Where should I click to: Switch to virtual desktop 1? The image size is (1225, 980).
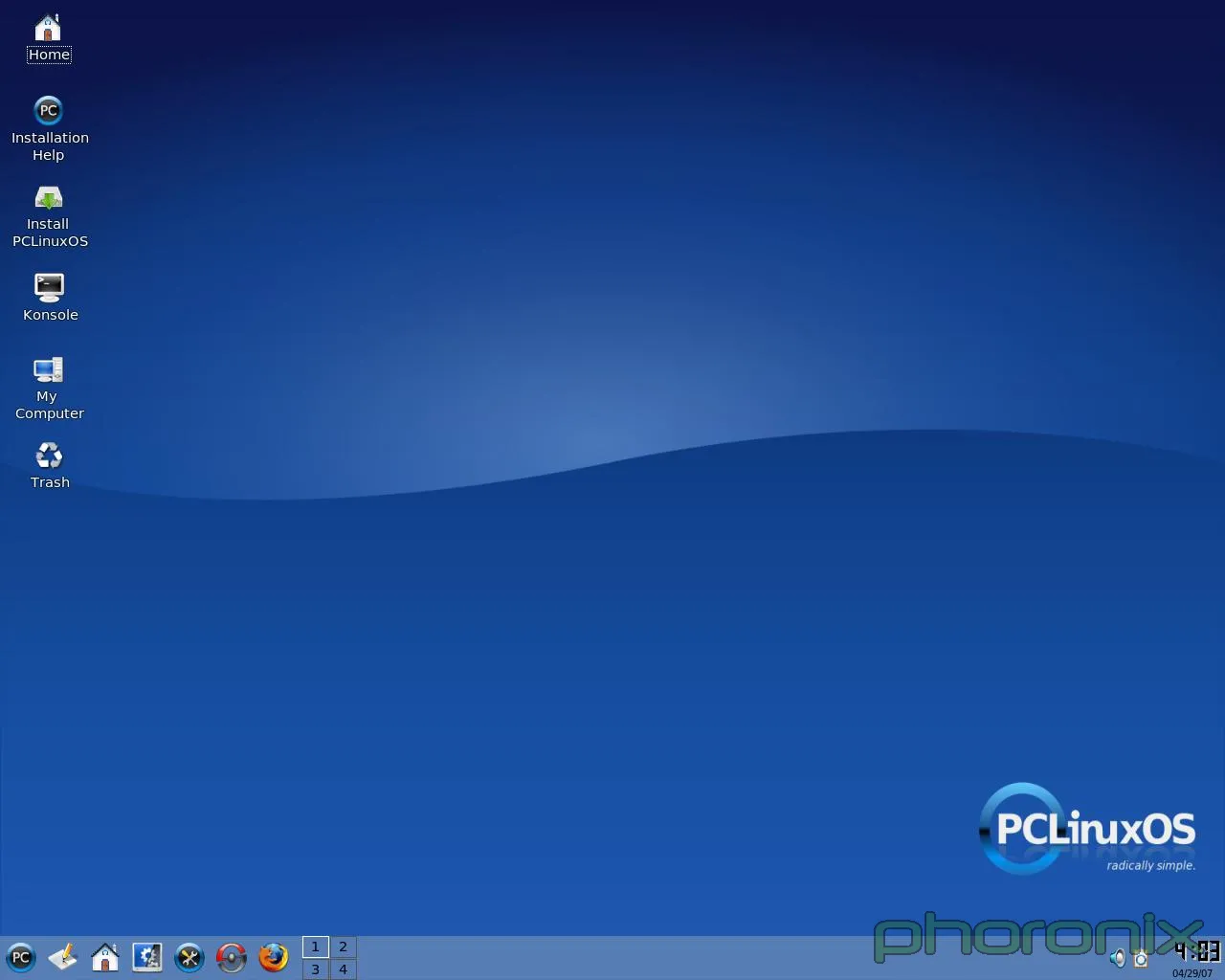coord(315,947)
